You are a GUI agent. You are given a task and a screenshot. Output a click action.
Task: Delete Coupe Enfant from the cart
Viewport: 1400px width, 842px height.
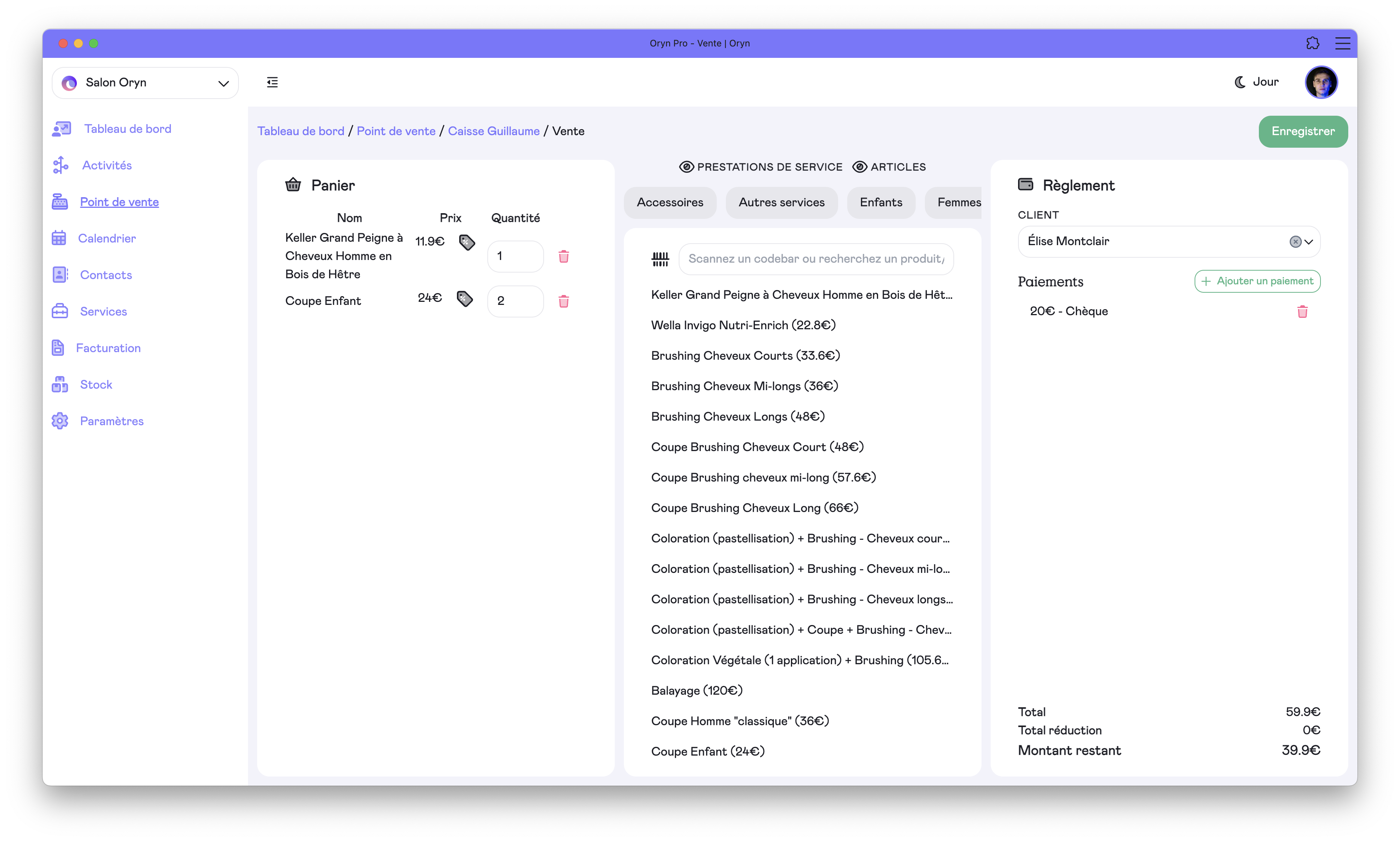click(x=563, y=301)
